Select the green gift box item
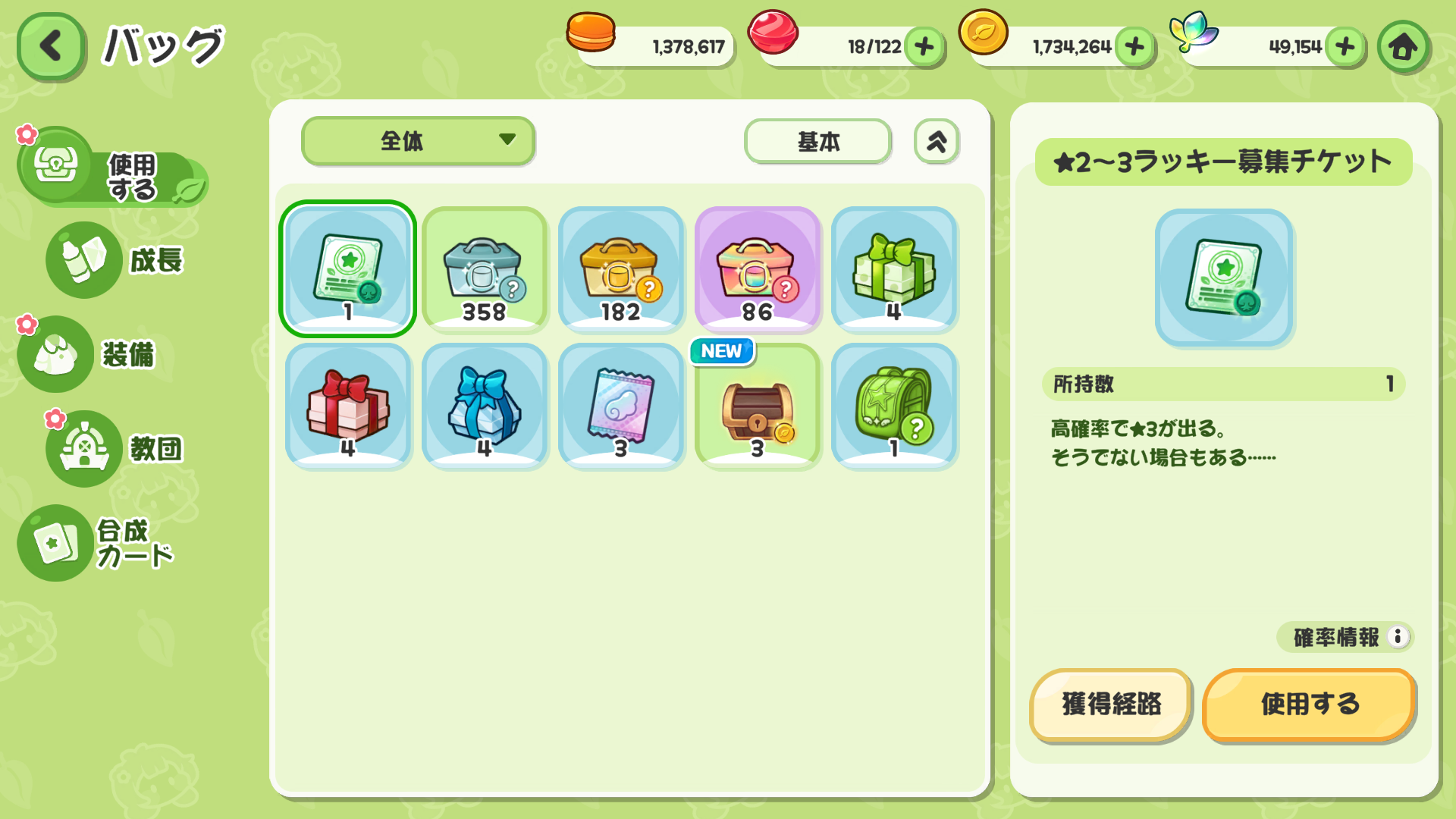Image resolution: width=1456 pixels, height=819 pixels. [894, 268]
